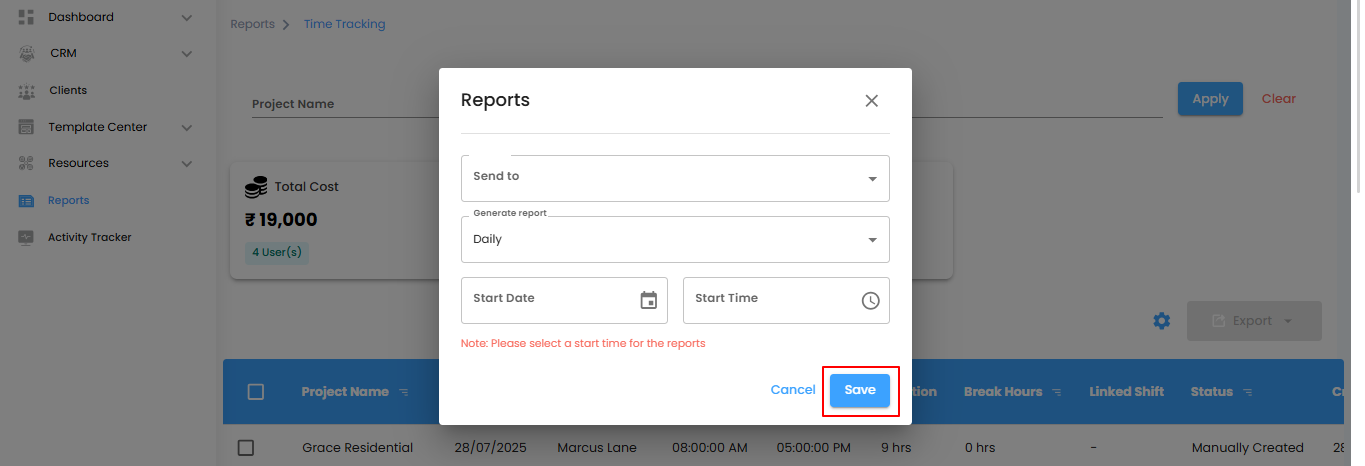Screen dimensions: 1365x466
Task: Open the Send to dropdown
Action: (675, 178)
